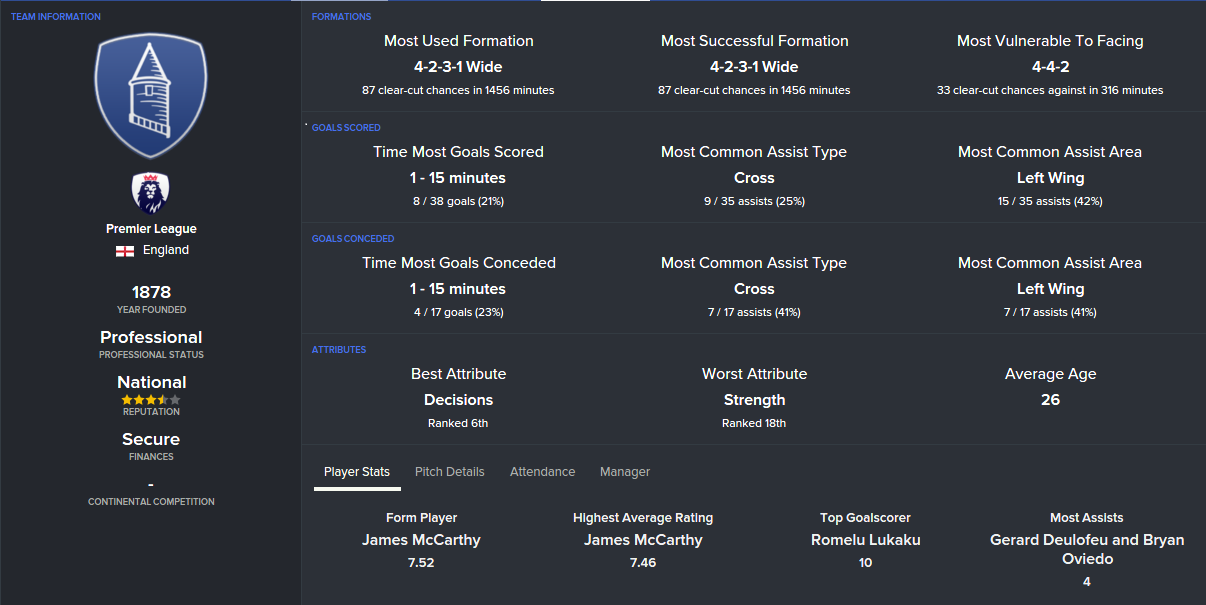Select the Player Stats tab
Screen dimensions: 1206x605
click(357, 472)
